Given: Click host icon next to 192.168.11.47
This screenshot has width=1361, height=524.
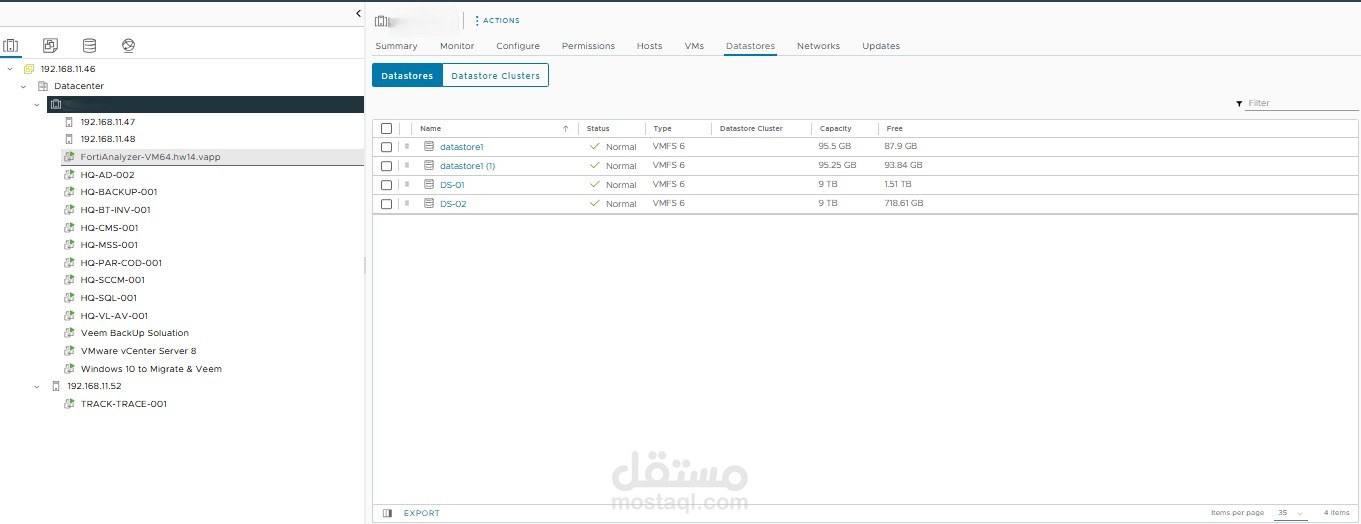Looking at the screenshot, I should pos(69,122).
